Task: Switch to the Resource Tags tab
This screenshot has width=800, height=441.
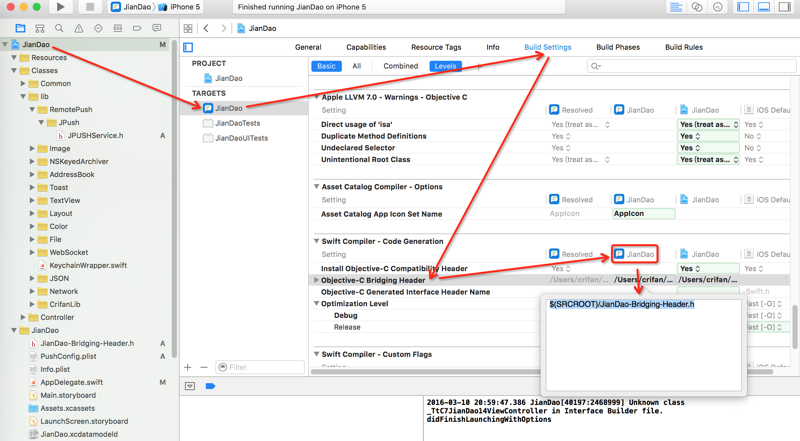Action: click(436, 47)
